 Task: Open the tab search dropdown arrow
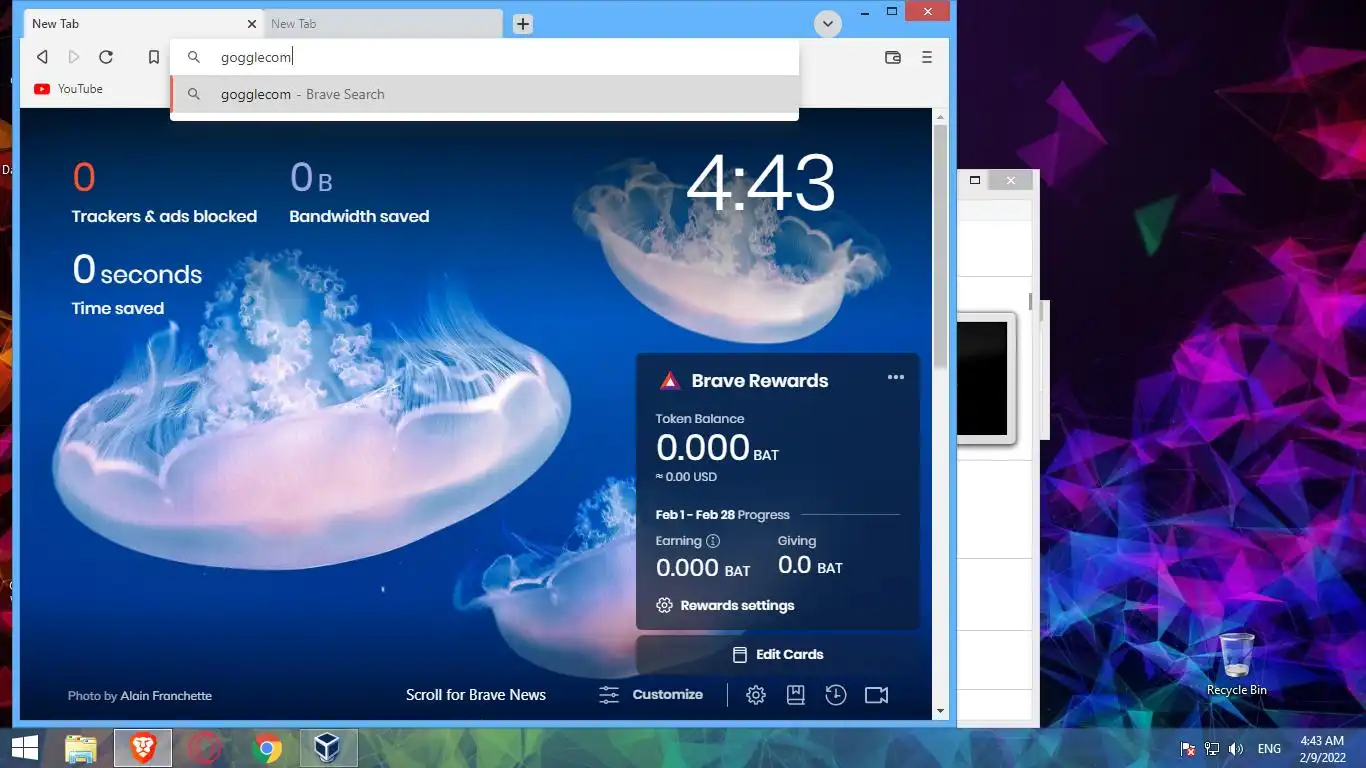pos(827,24)
